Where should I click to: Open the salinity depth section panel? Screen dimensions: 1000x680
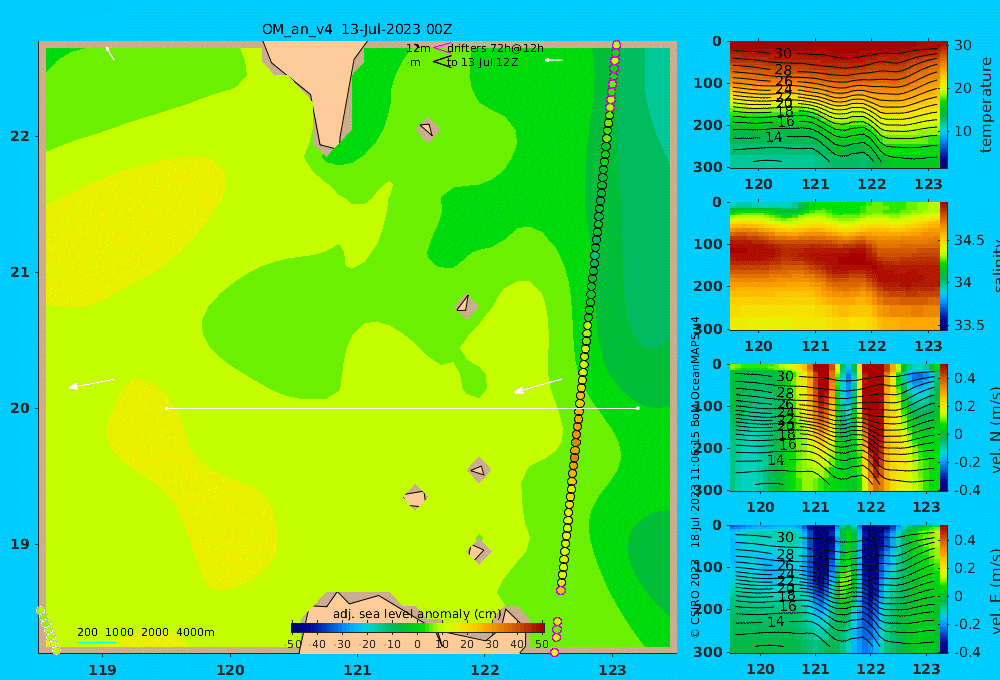tap(834, 266)
